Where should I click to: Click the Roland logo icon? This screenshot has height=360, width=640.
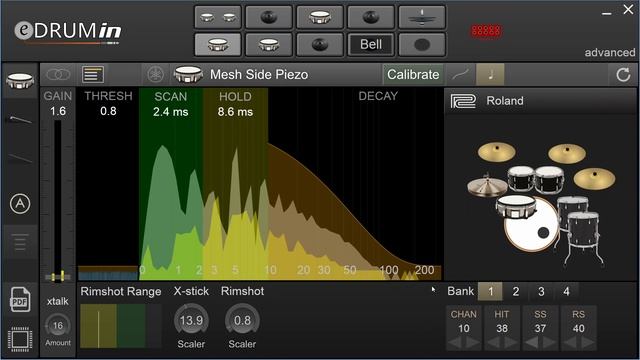[x=463, y=101]
